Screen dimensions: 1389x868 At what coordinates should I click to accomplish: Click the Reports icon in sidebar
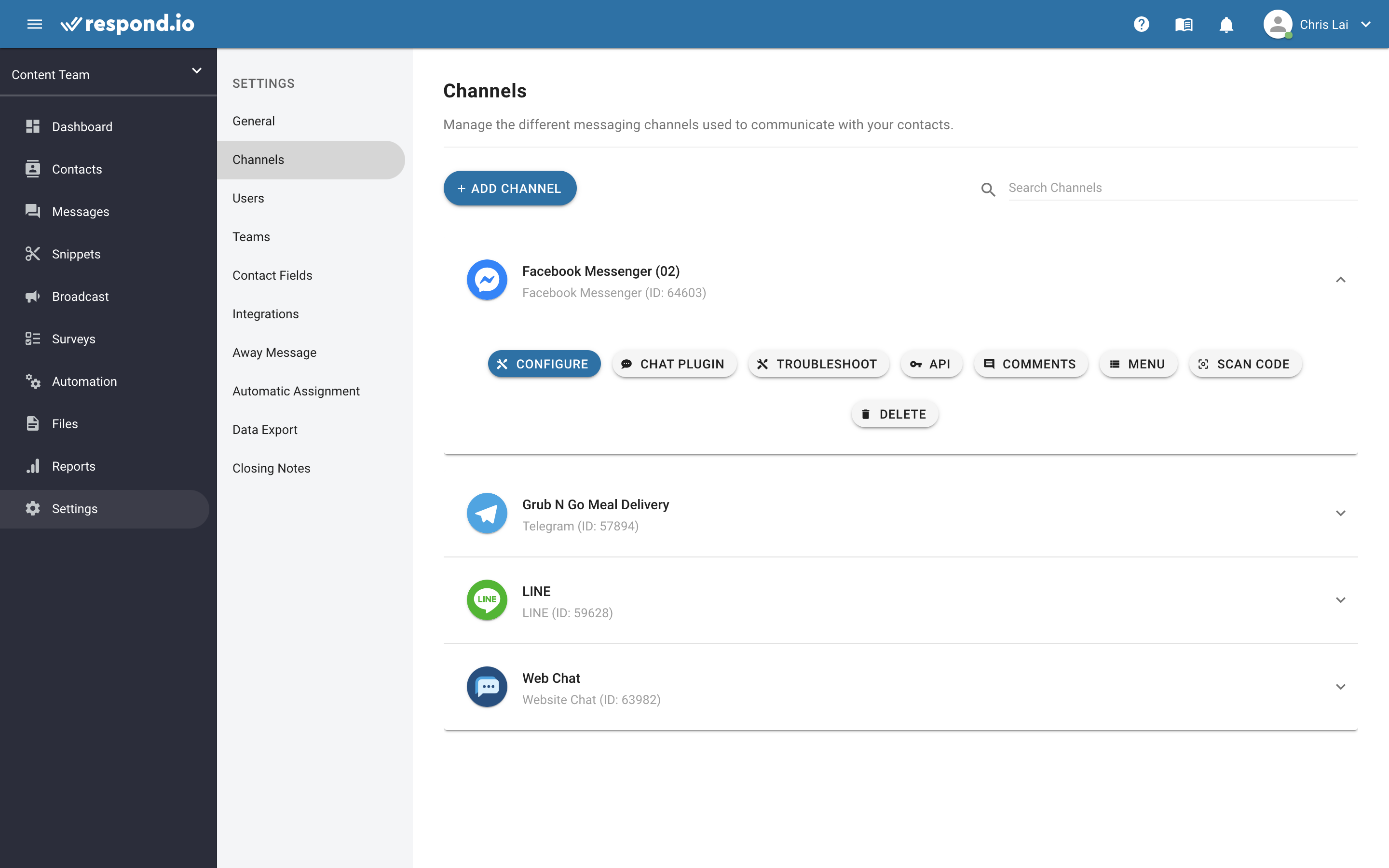click(33, 466)
